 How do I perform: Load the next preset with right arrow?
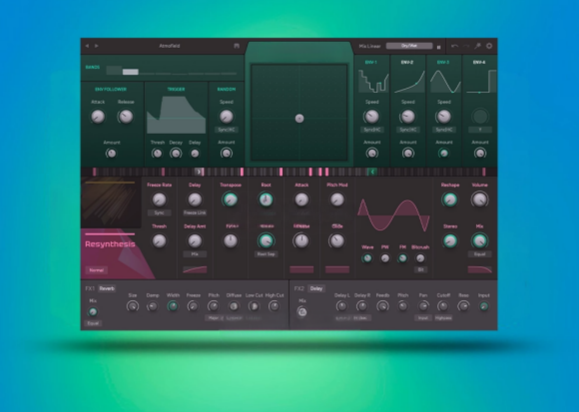pos(96,46)
